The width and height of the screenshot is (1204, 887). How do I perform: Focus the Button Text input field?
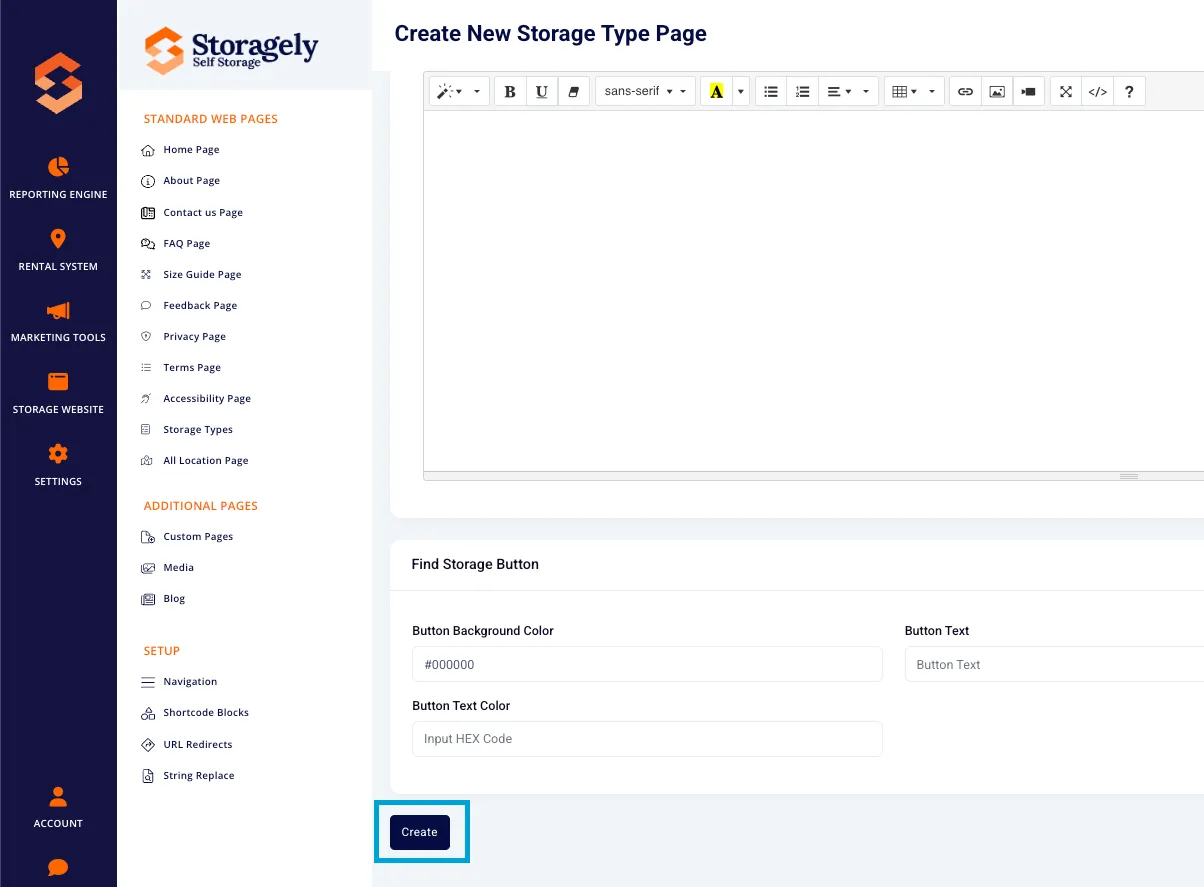pos(1054,664)
